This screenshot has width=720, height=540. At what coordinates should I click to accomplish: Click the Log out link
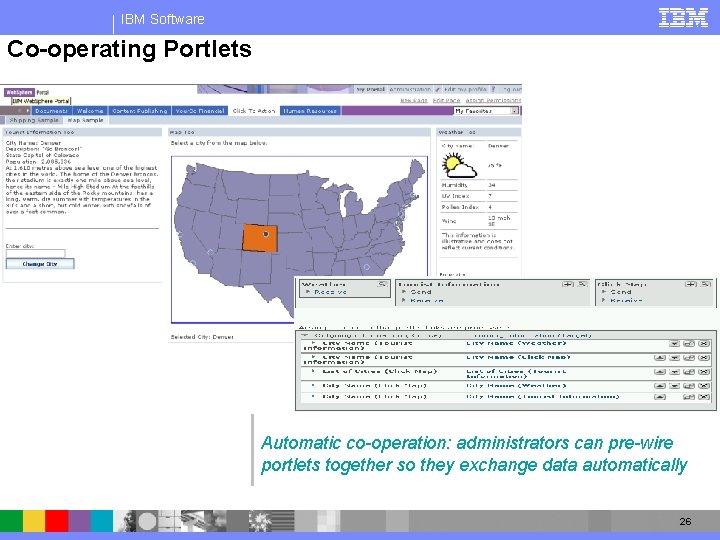pos(512,89)
